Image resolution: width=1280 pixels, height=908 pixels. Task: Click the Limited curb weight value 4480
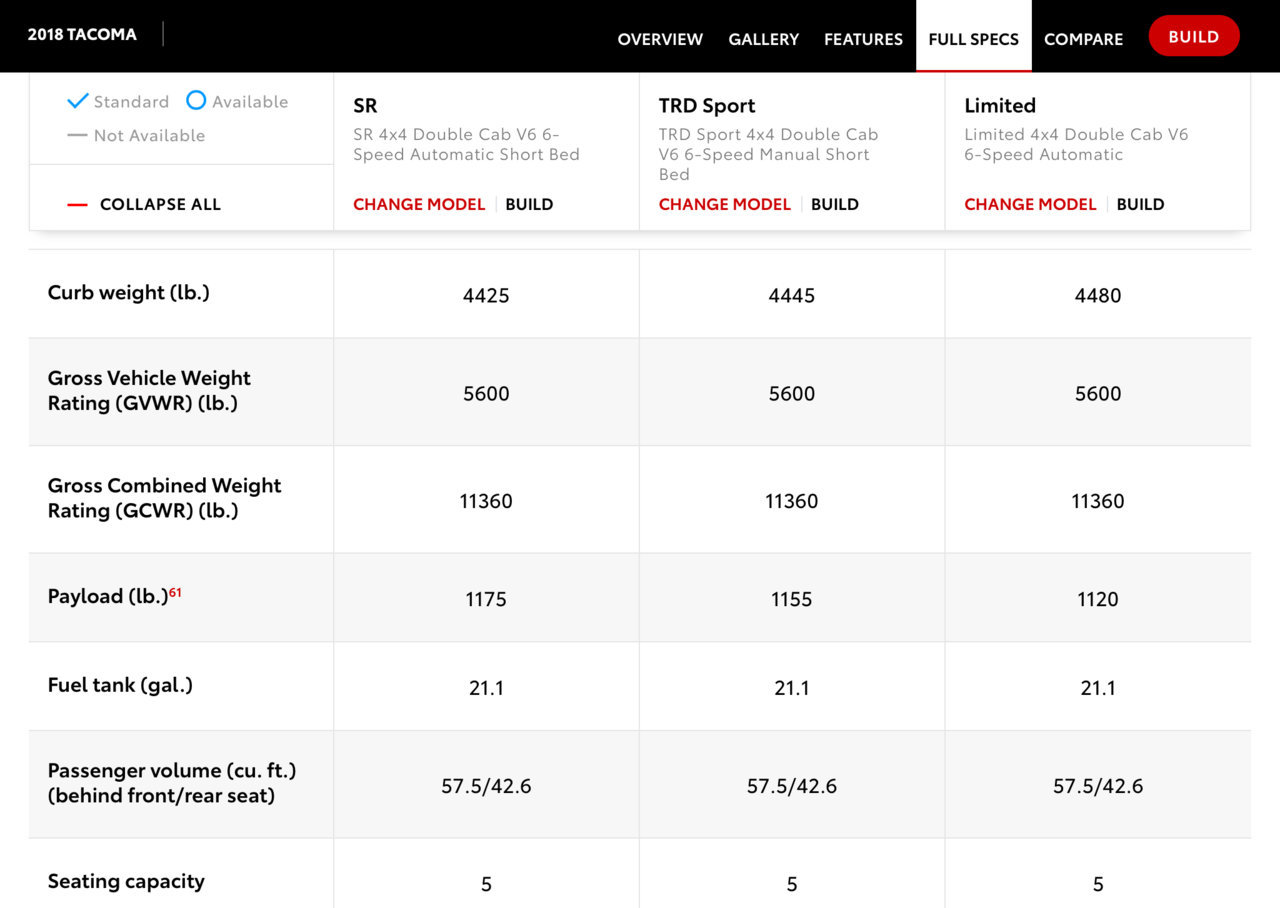coord(1098,295)
